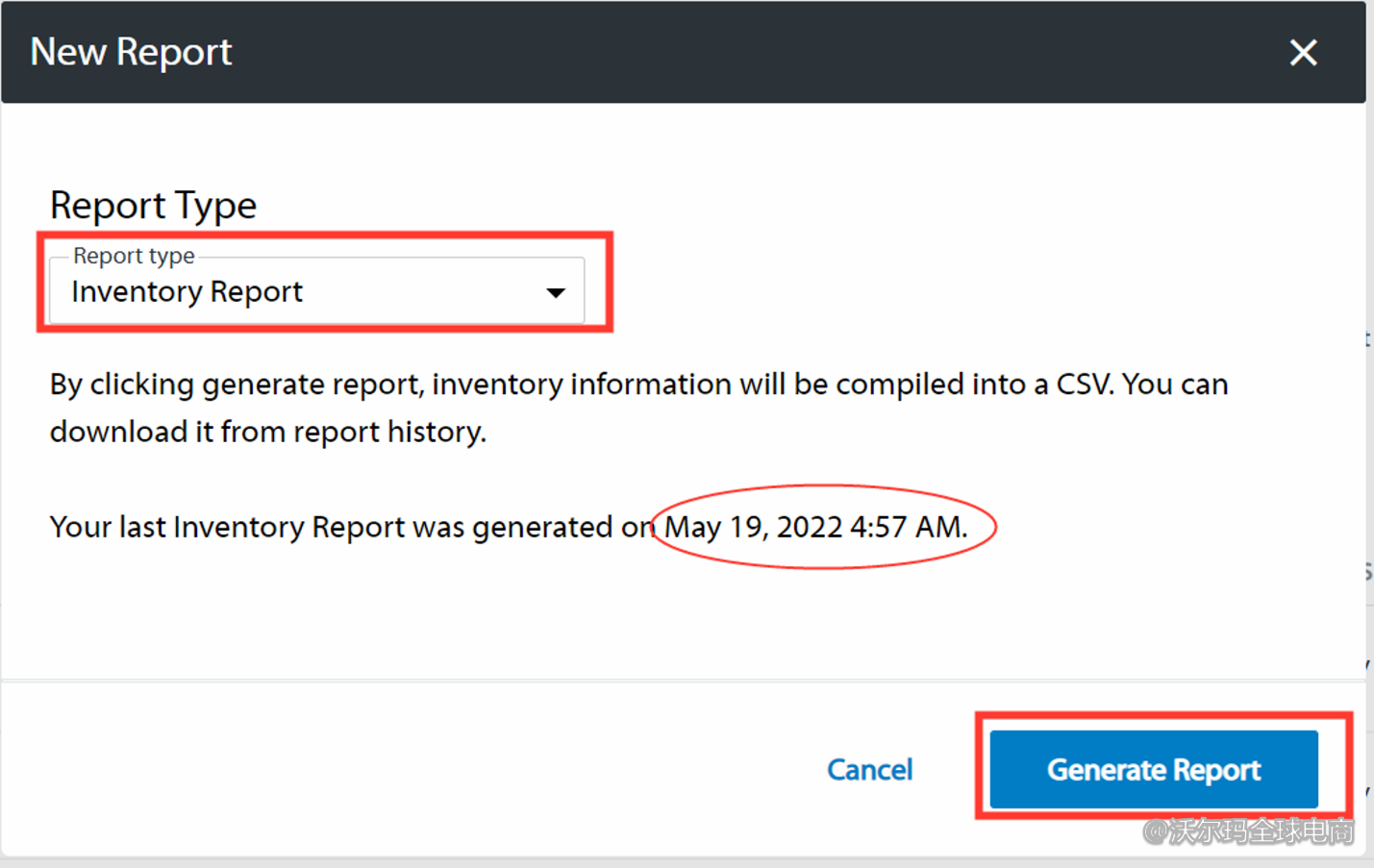Click the Report Type section heading
Viewport: 1374px width, 868px height.
click(x=153, y=204)
